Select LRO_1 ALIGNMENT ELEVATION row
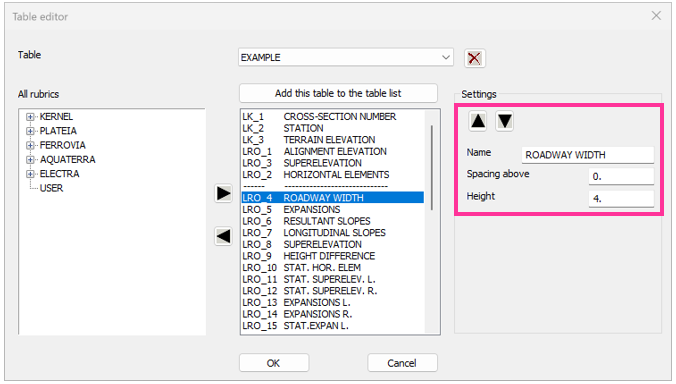The image size is (676, 384). (332, 152)
